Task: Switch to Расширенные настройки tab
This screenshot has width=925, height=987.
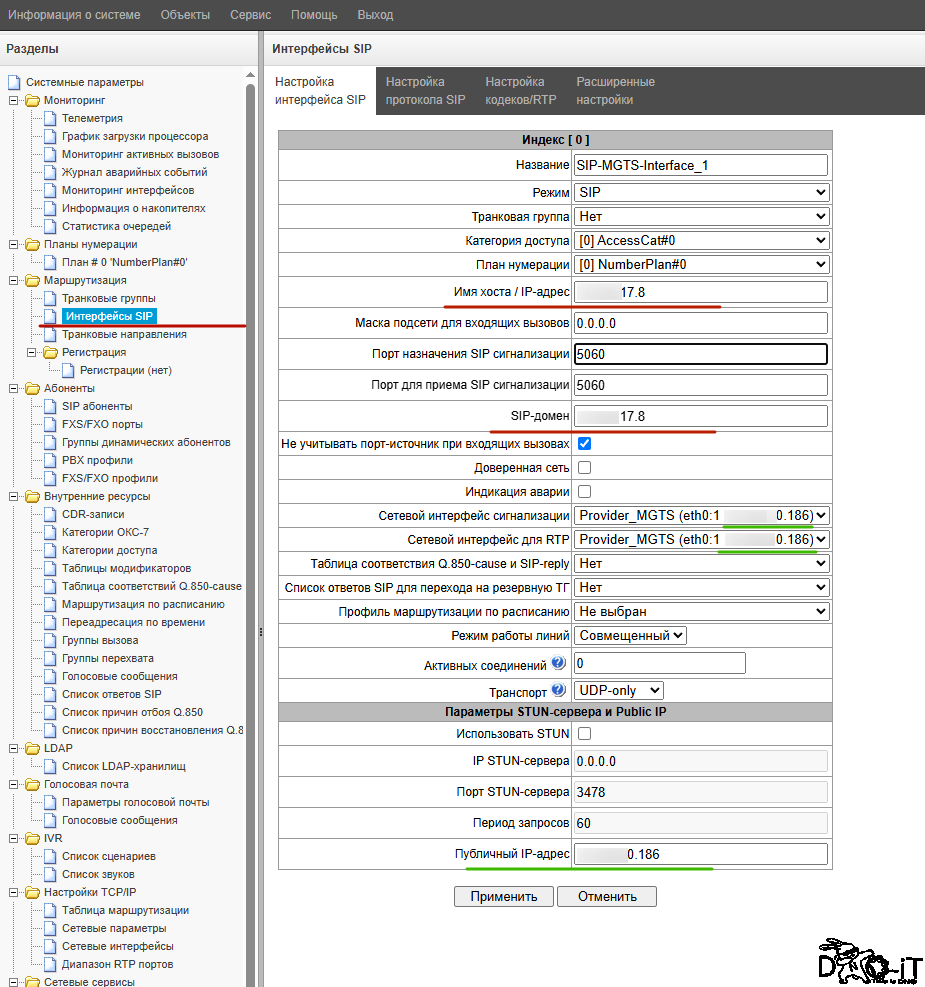Action: pos(615,91)
